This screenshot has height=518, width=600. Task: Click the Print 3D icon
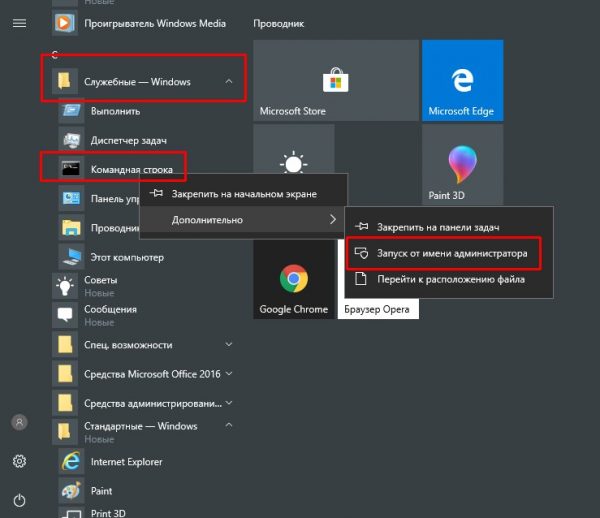[71, 513]
